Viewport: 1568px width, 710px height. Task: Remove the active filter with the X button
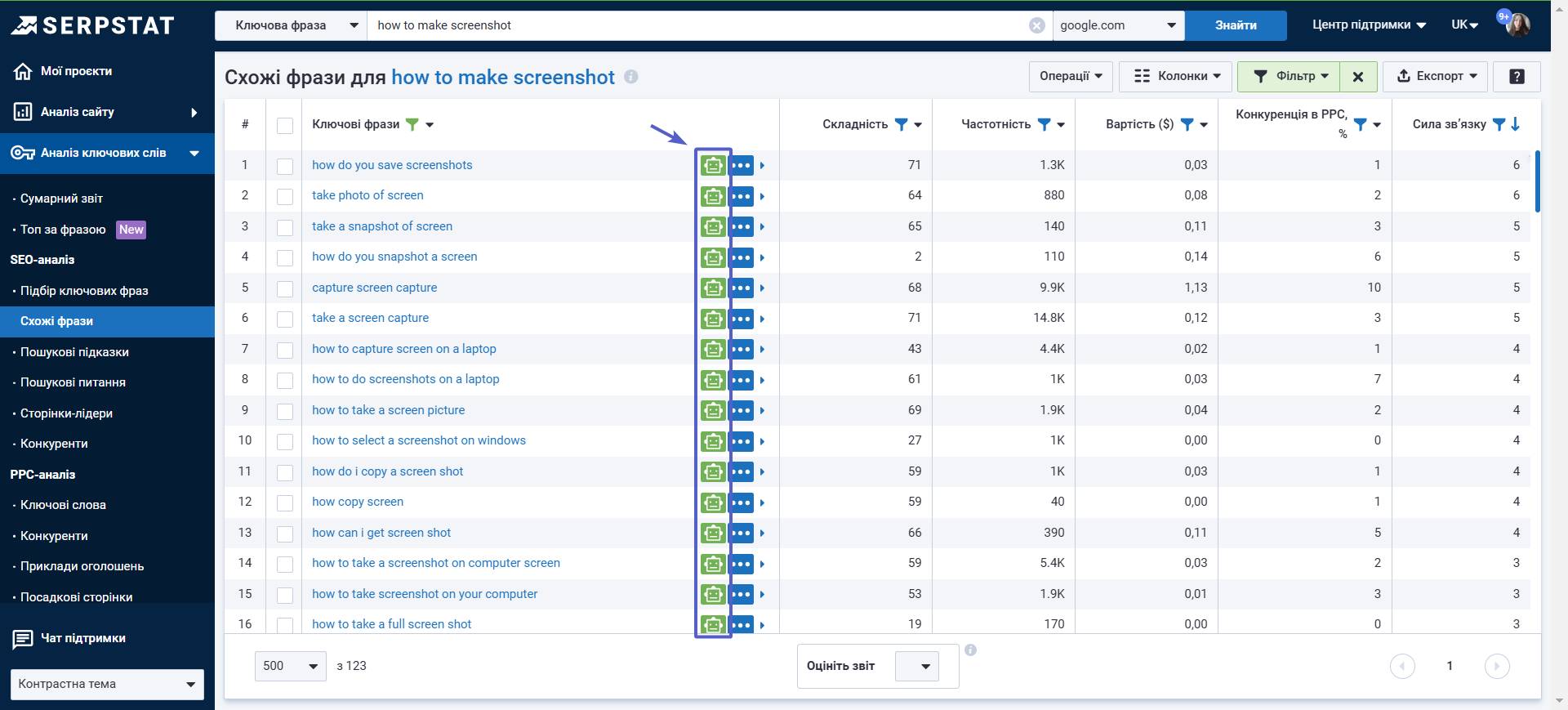(x=1357, y=77)
